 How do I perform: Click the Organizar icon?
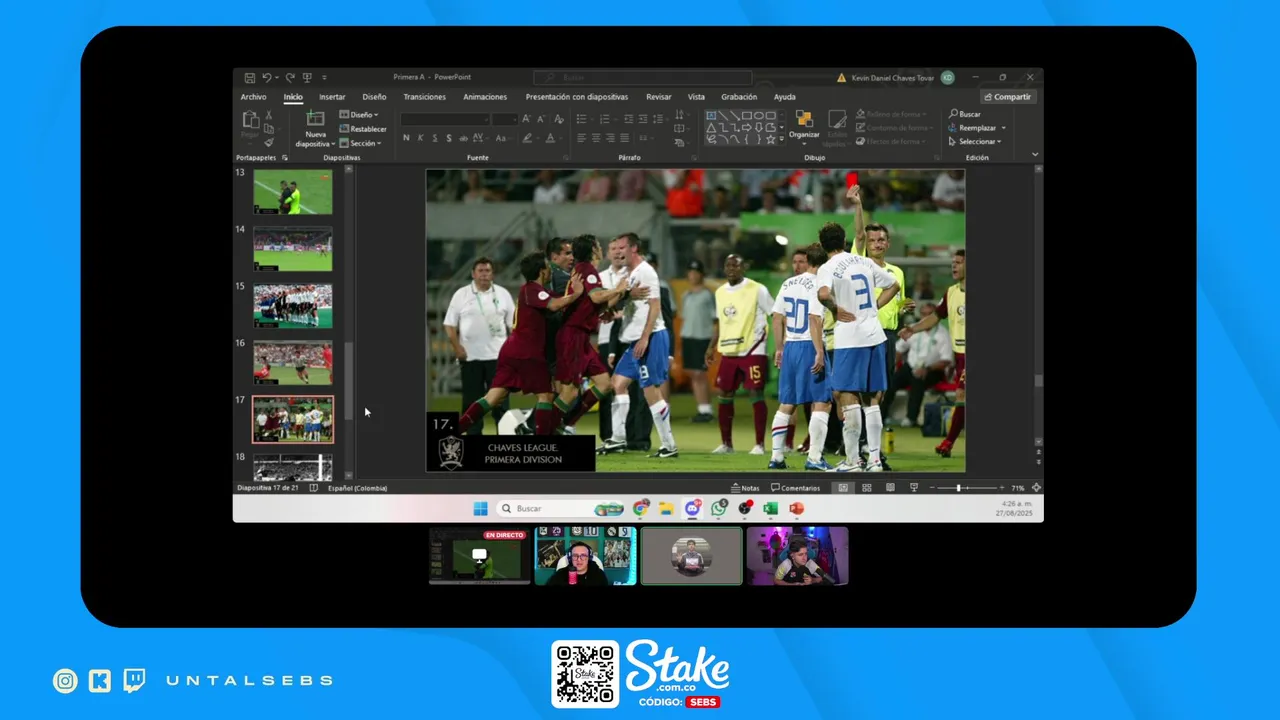pos(804,120)
